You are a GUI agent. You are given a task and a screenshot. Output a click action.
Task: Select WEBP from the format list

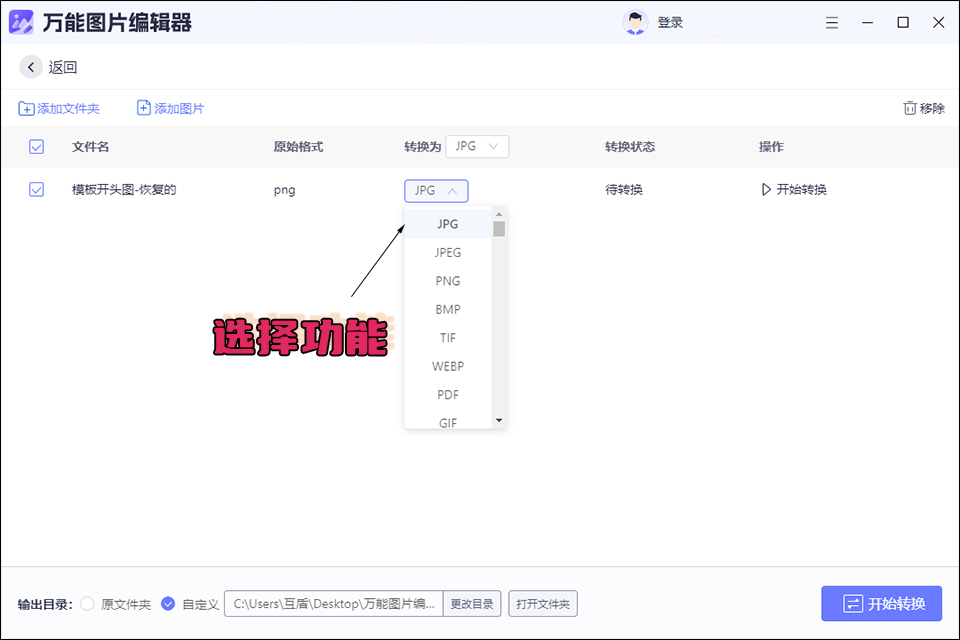[x=448, y=366]
